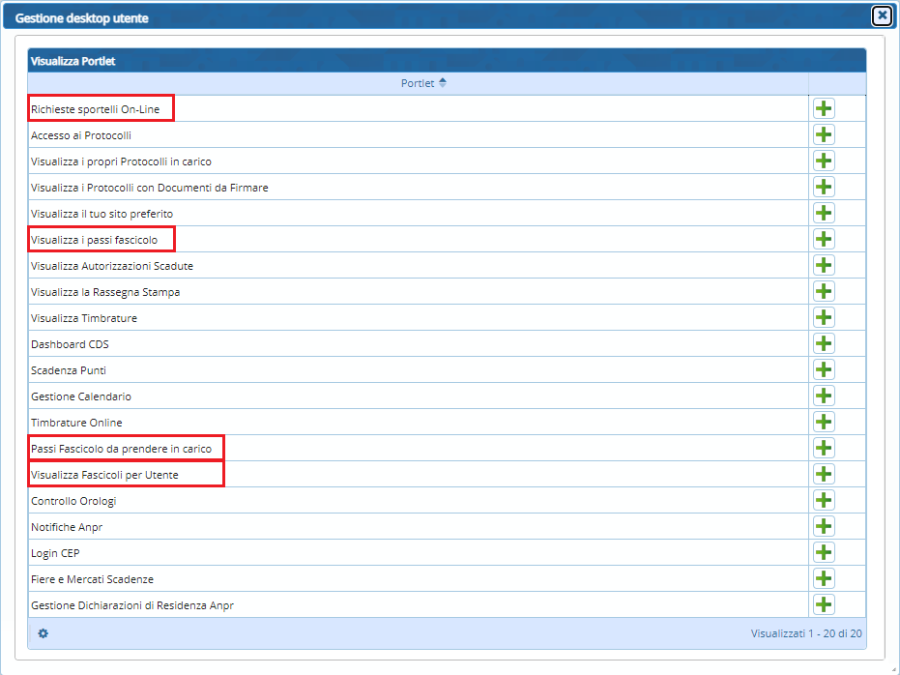Viewport: 900px width, 675px height.
Task: Add Visualizza la Rassegna Stampa portlet
Action: [x=823, y=292]
